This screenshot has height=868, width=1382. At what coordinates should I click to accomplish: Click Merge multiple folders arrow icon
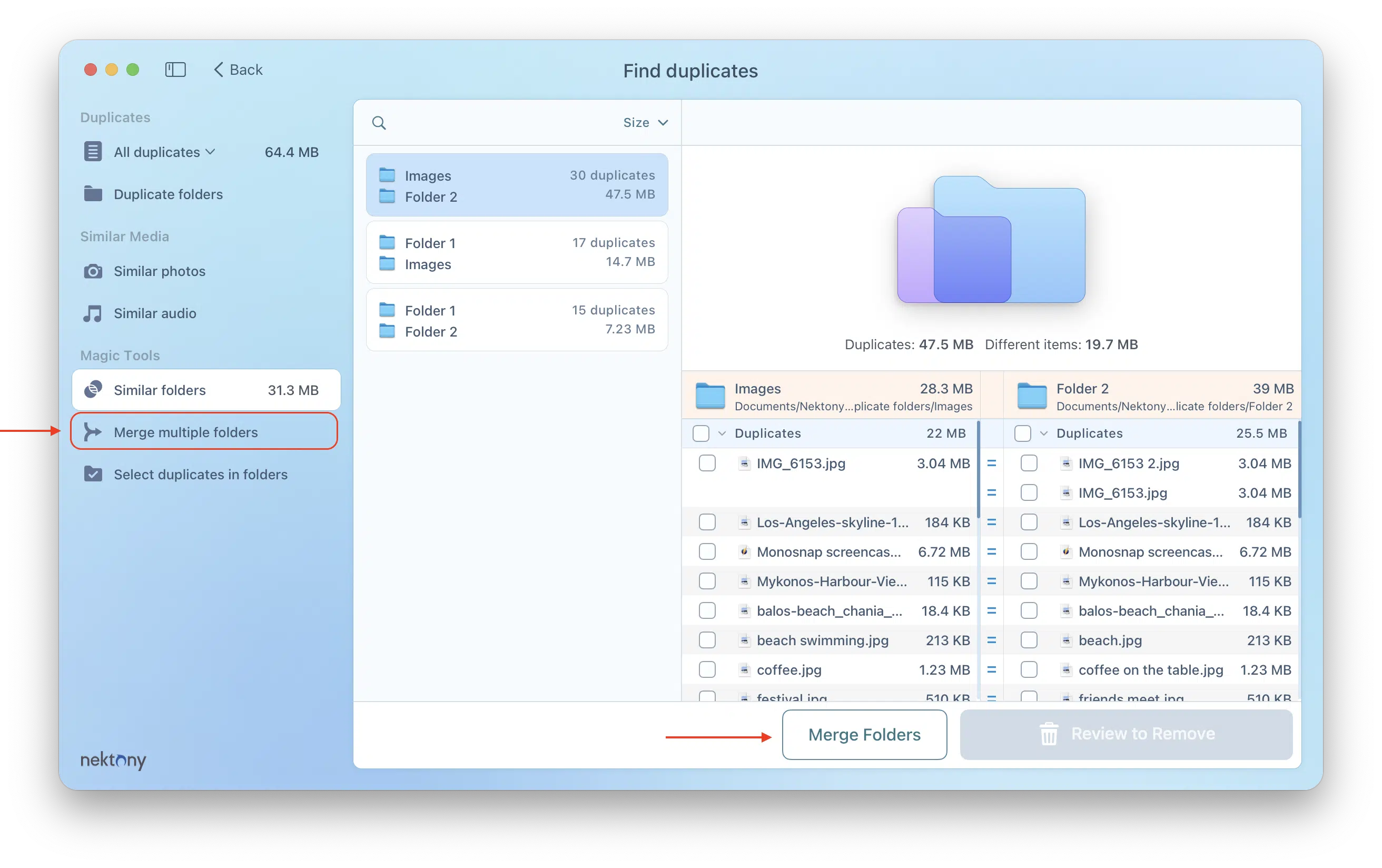pos(93,432)
